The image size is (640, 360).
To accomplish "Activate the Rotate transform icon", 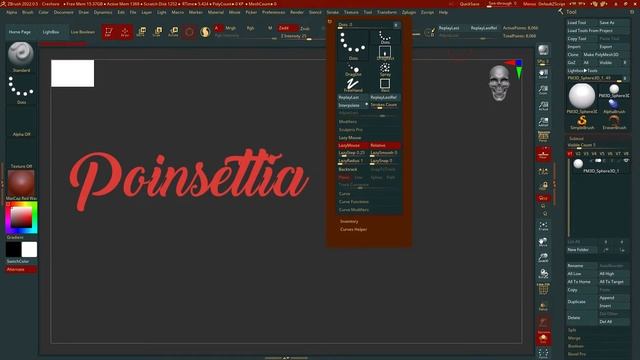I will 173,31.
